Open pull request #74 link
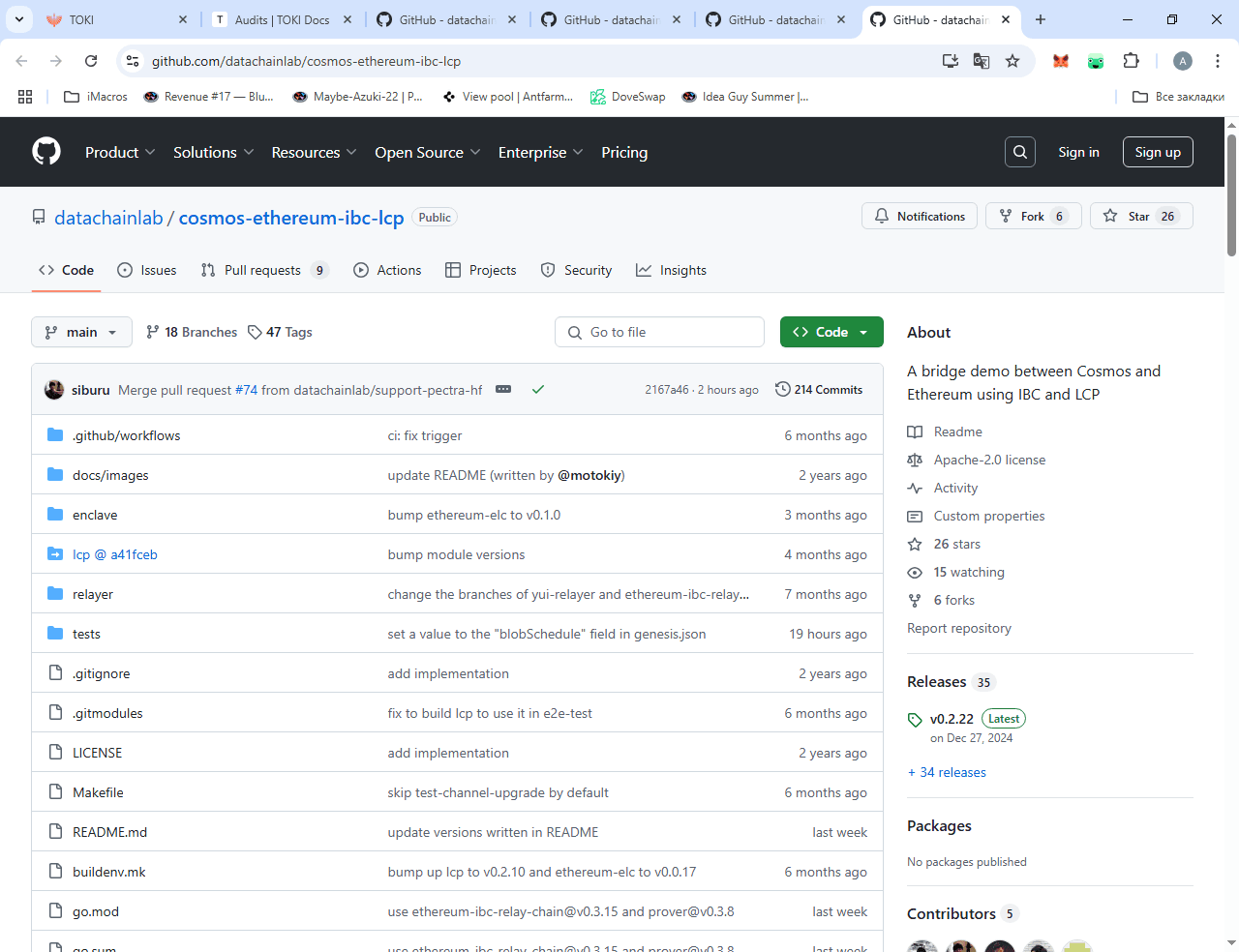 pyautogui.click(x=246, y=390)
